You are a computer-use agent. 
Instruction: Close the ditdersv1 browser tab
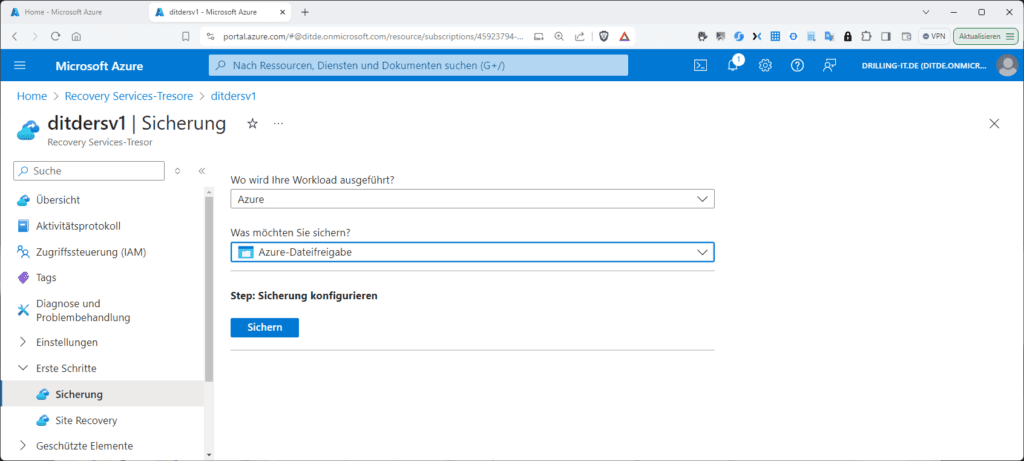pyautogui.click(x=285, y=12)
